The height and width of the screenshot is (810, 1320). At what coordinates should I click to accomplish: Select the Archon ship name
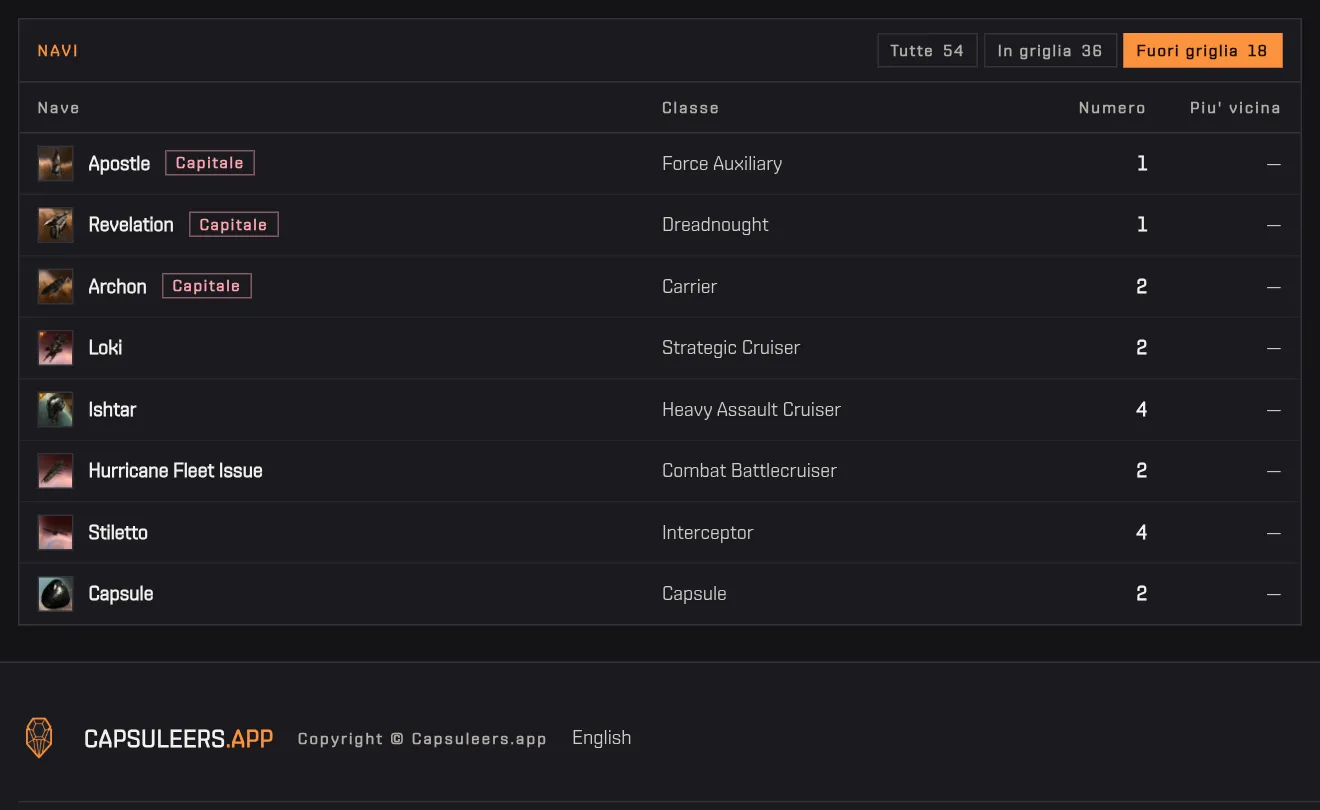tap(117, 287)
